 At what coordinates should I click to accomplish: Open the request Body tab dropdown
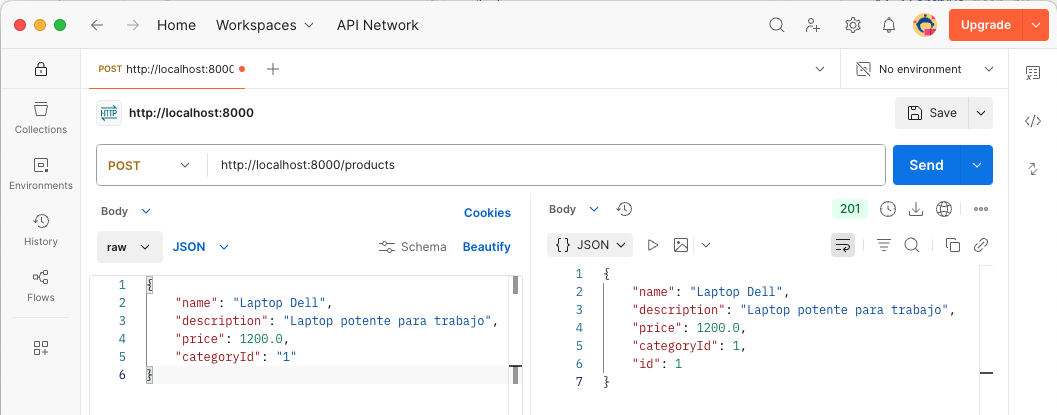[x=126, y=211]
